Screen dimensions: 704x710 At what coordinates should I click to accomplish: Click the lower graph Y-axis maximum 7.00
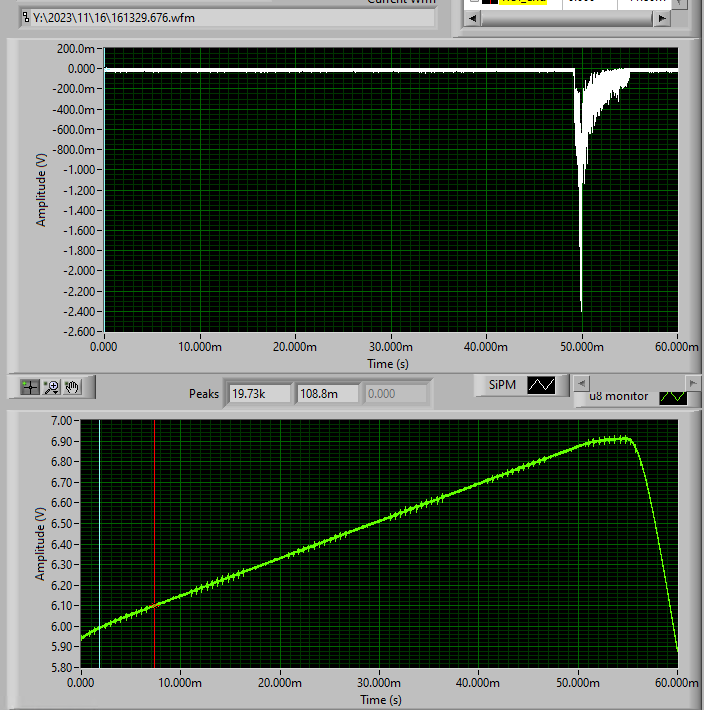[x=62, y=421]
